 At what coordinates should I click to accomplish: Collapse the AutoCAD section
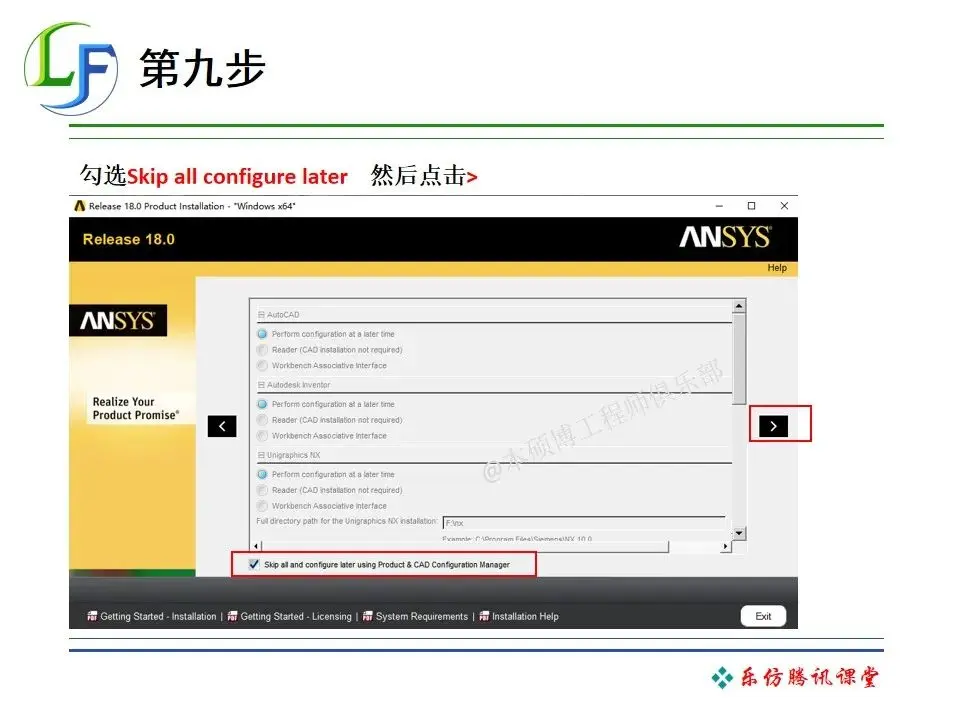coord(261,315)
